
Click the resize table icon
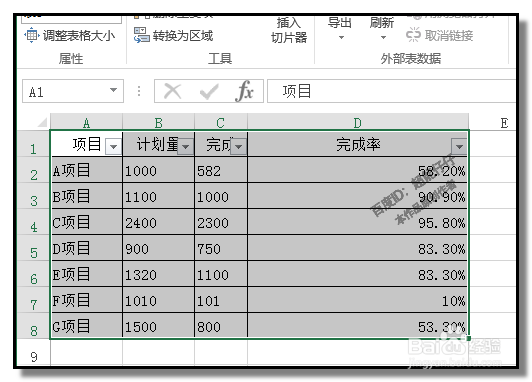pyautogui.click(x=32, y=35)
